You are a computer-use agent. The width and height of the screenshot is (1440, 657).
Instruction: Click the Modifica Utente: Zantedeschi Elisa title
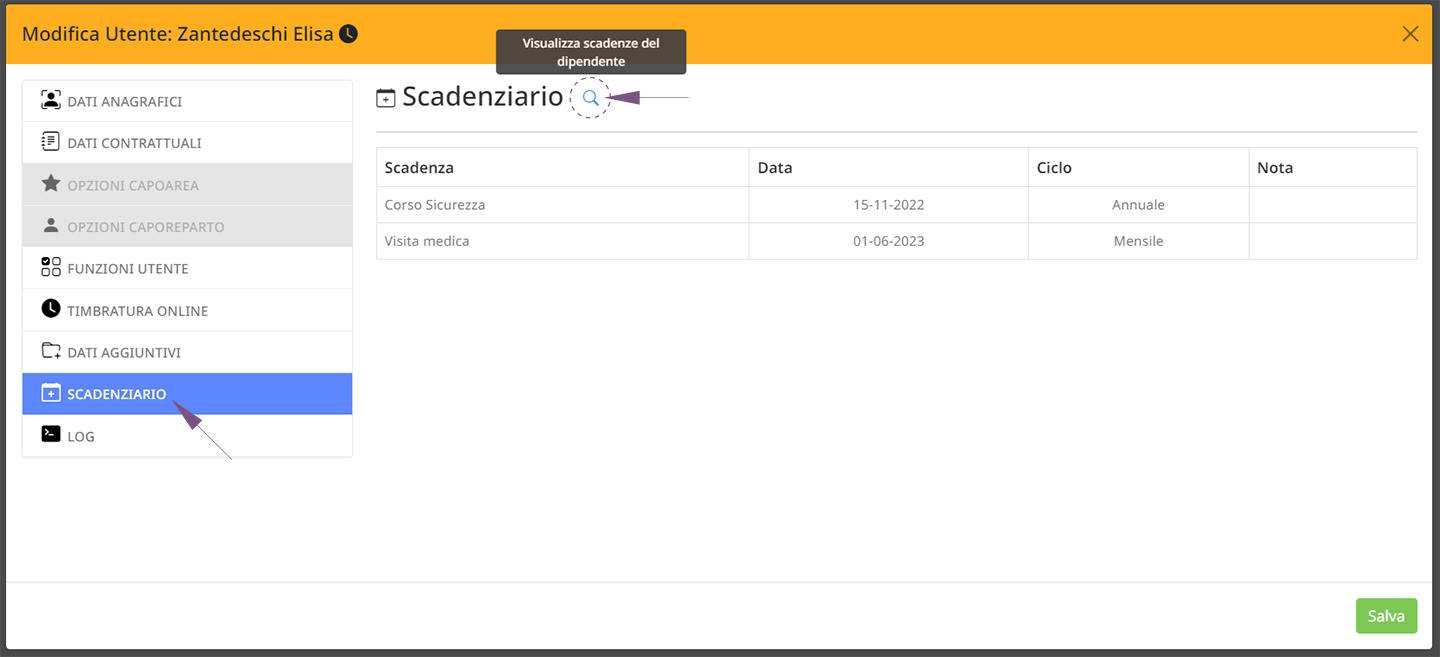click(178, 34)
